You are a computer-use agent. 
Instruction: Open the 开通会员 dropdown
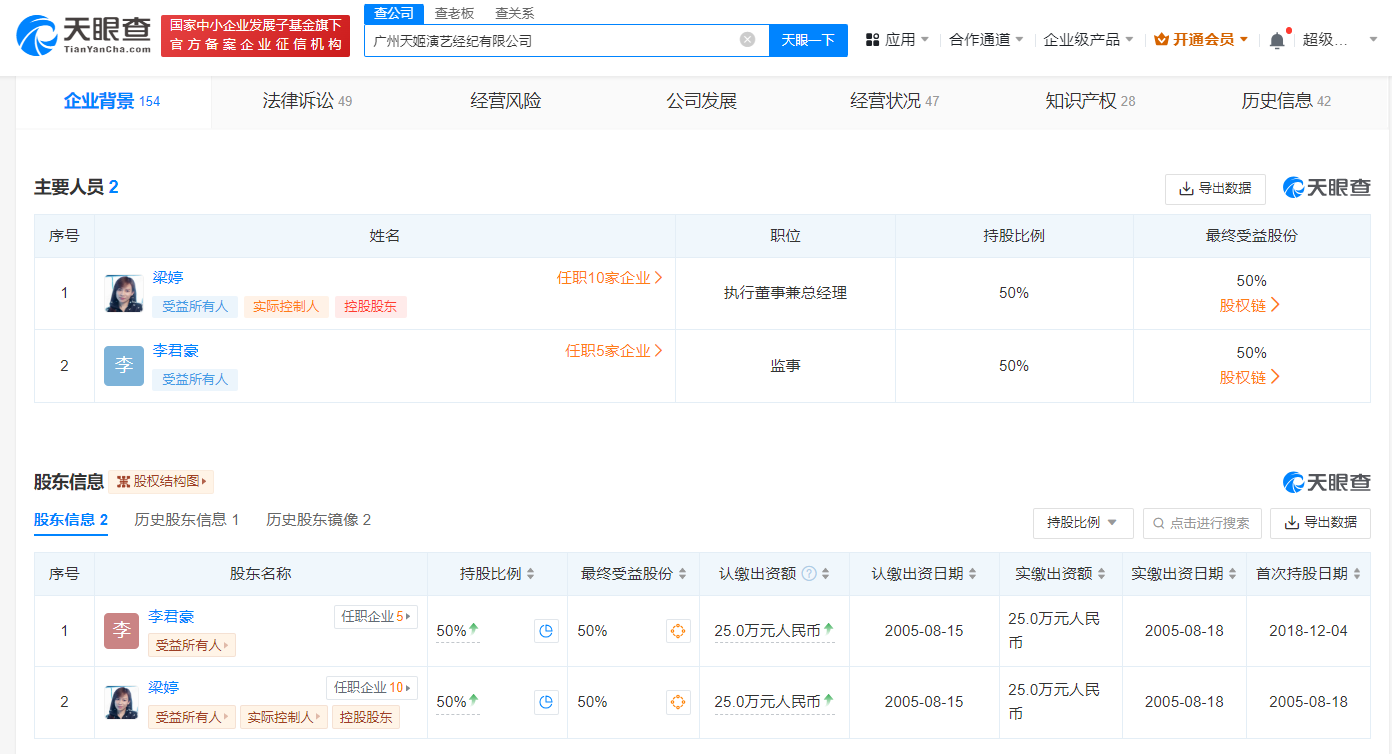(1201, 40)
